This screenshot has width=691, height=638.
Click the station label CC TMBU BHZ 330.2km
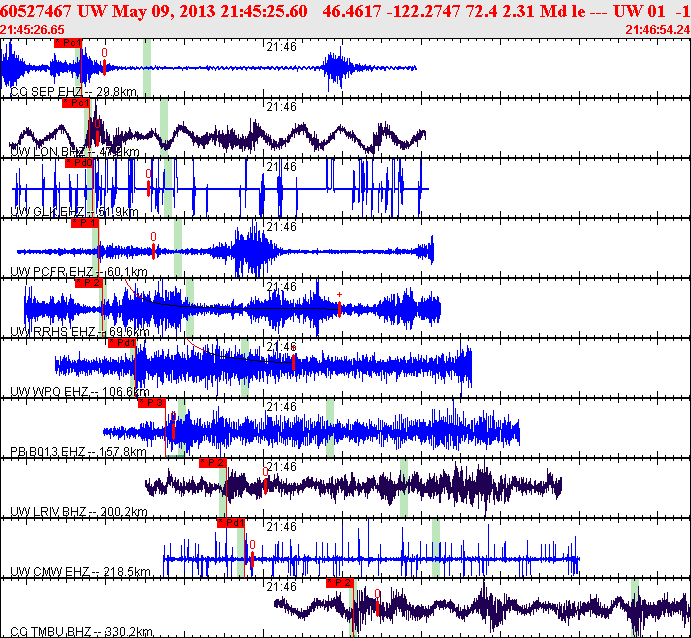coord(81,632)
